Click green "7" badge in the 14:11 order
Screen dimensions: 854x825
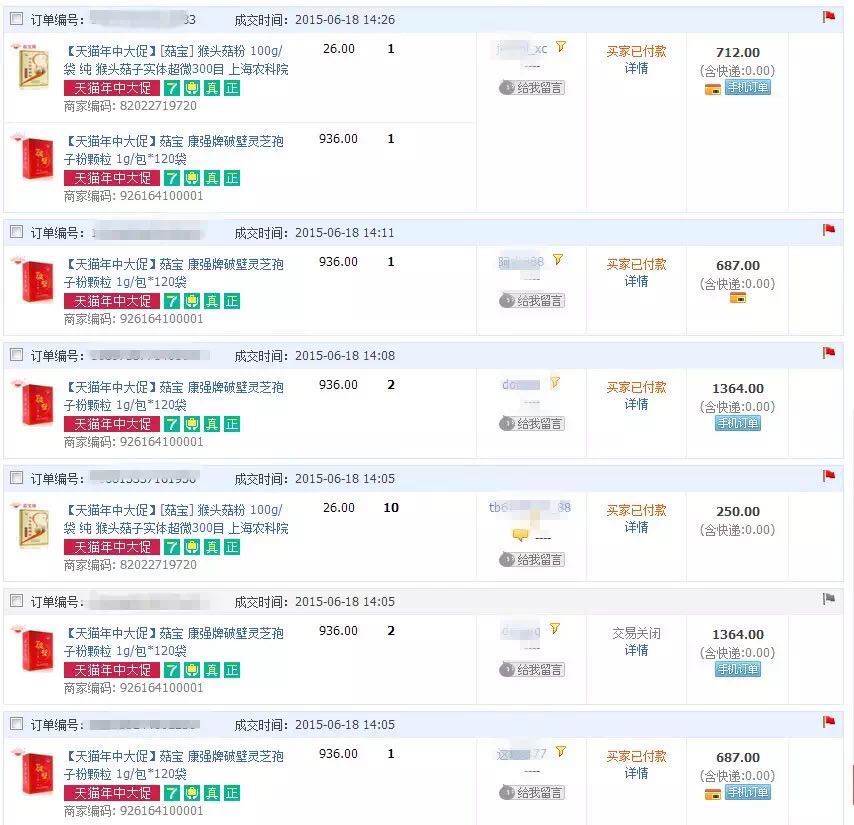tap(172, 301)
